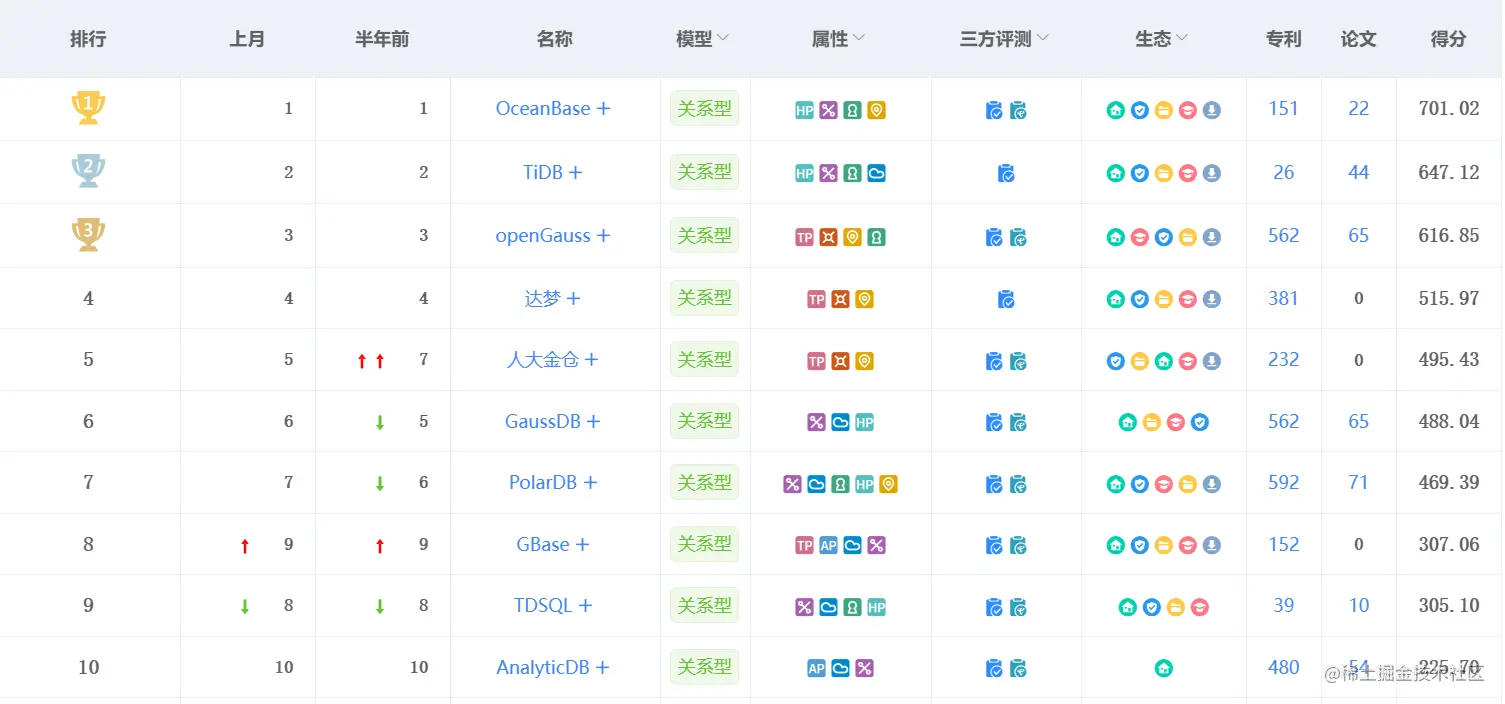Click the HP attribute icon in OceanBase row
The image size is (1505, 704).
(804, 111)
